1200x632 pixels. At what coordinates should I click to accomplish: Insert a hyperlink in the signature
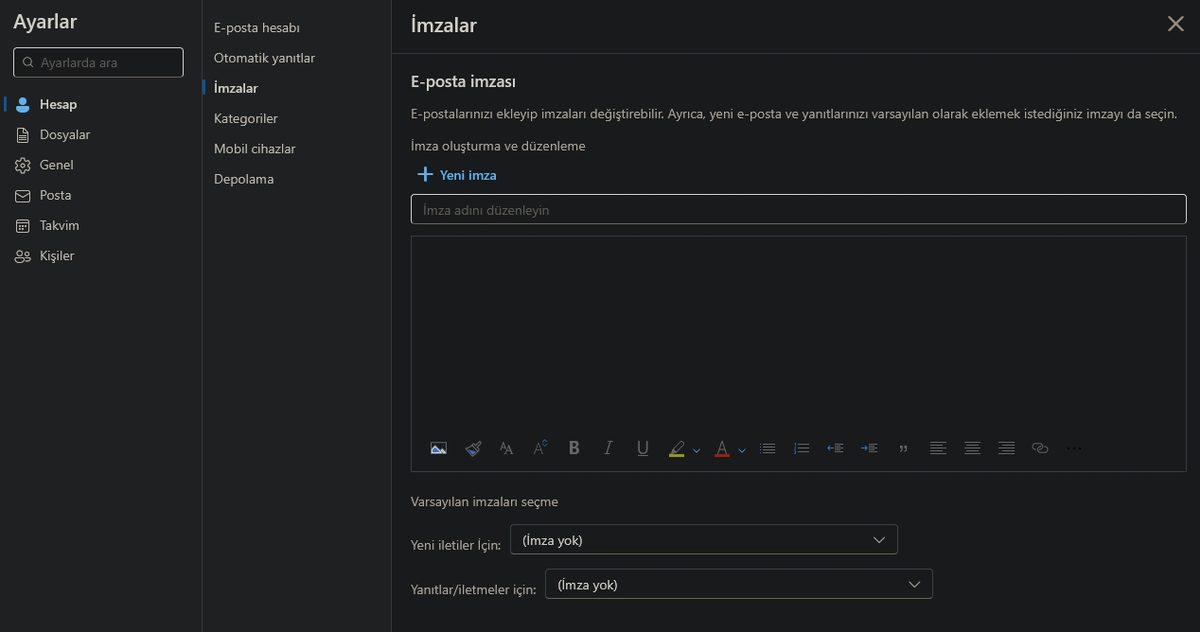click(x=1040, y=449)
